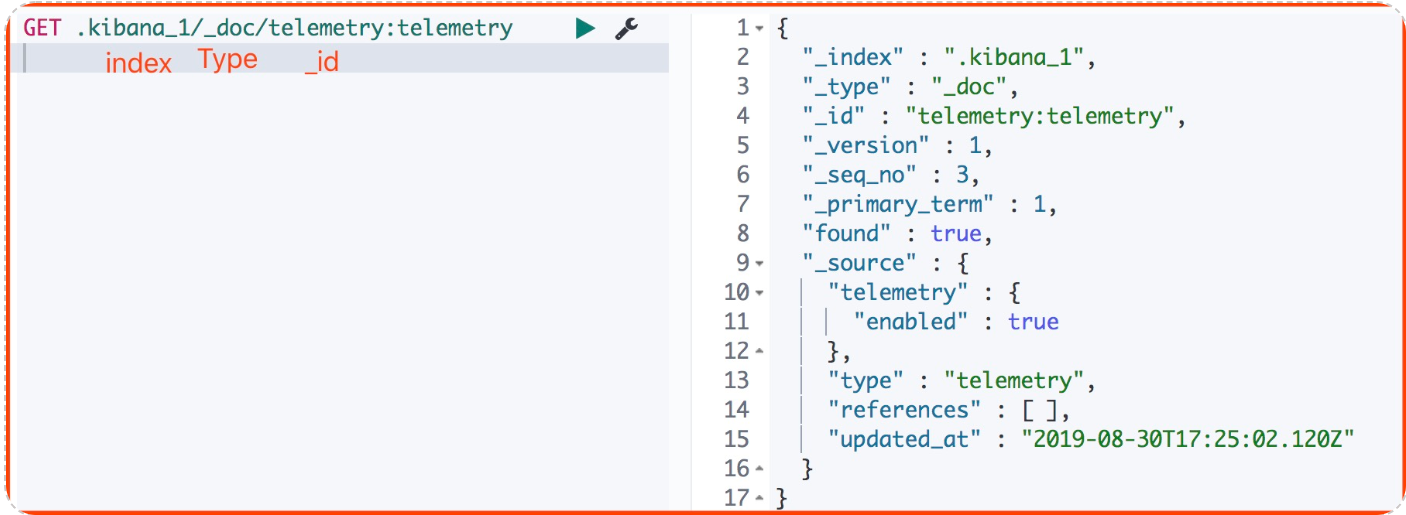Click the "enabled" true value
The height and width of the screenshot is (515, 1406).
coord(1033,322)
